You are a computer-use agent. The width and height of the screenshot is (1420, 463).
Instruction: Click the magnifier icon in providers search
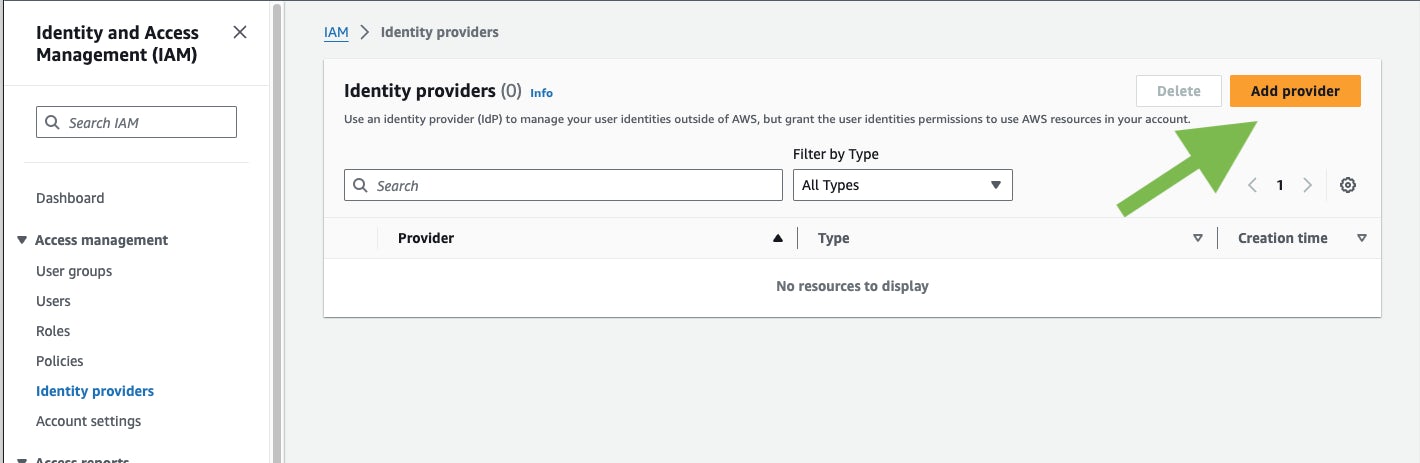[361, 185]
